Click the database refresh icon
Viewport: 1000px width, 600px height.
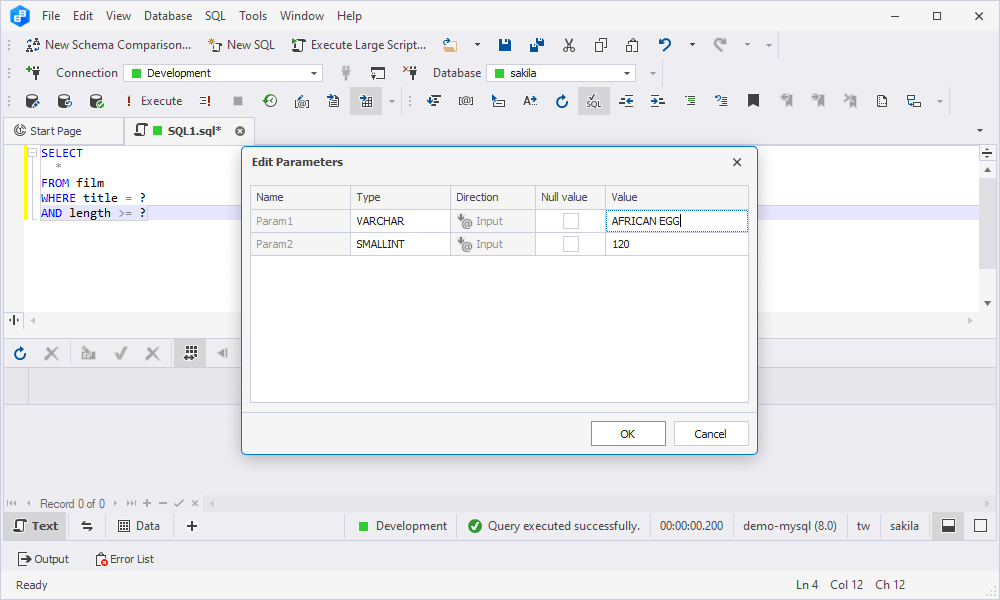[x=64, y=101]
